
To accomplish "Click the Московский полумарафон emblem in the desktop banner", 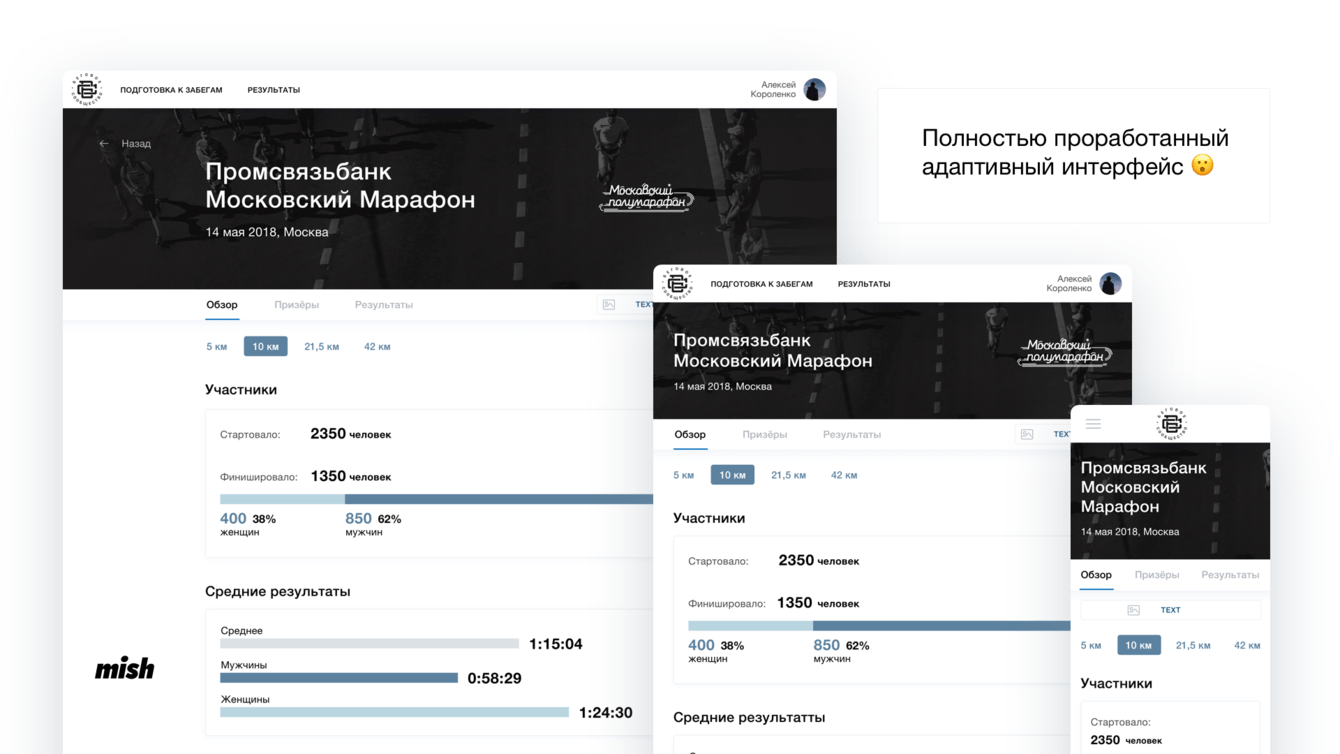I will pos(647,197).
